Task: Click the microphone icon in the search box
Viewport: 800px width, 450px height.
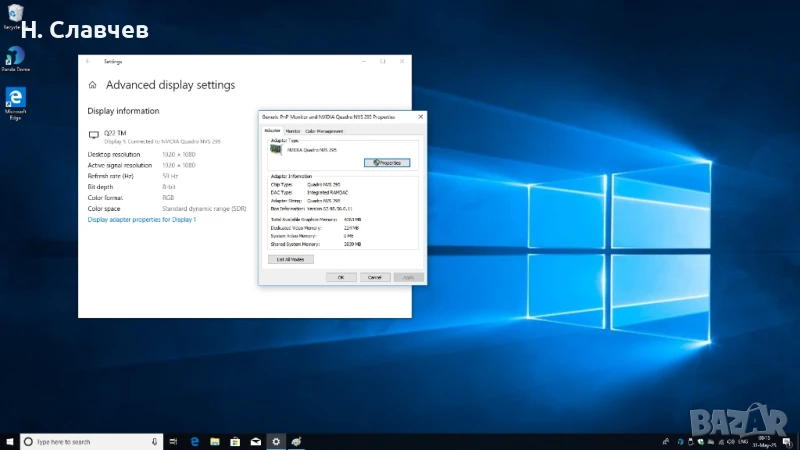Action: (x=155, y=441)
